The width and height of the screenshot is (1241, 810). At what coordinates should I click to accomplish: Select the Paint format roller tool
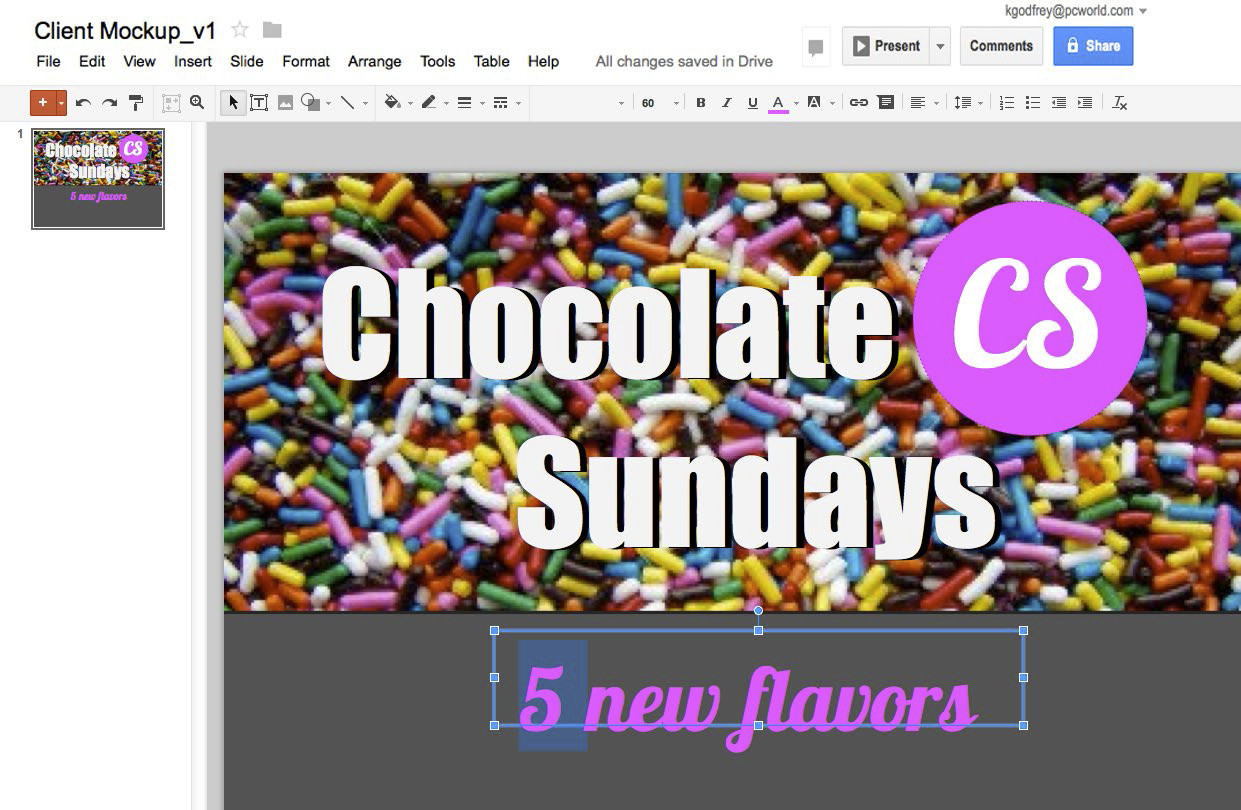point(136,103)
